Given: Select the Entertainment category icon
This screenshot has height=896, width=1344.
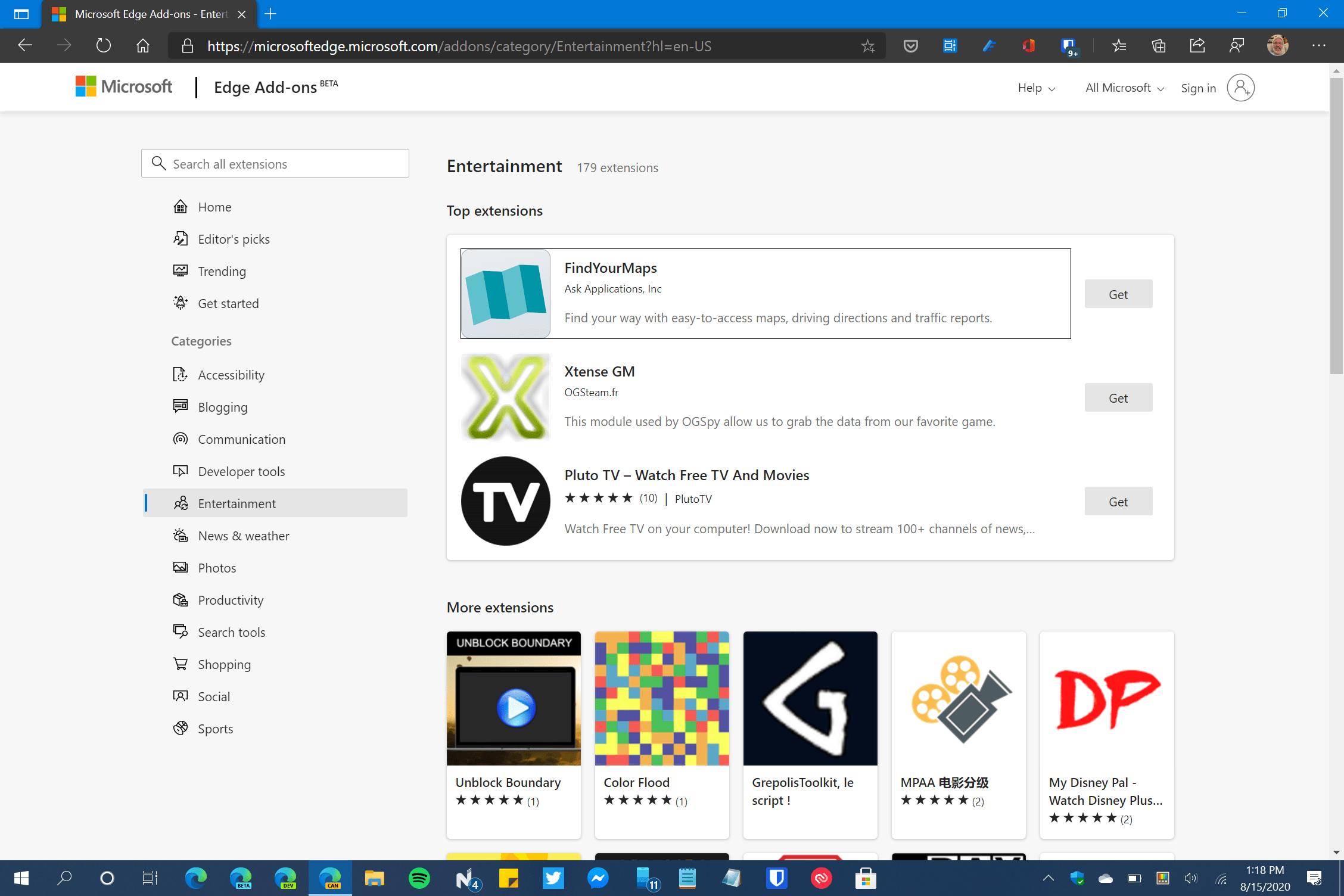Looking at the screenshot, I should coord(181,503).
